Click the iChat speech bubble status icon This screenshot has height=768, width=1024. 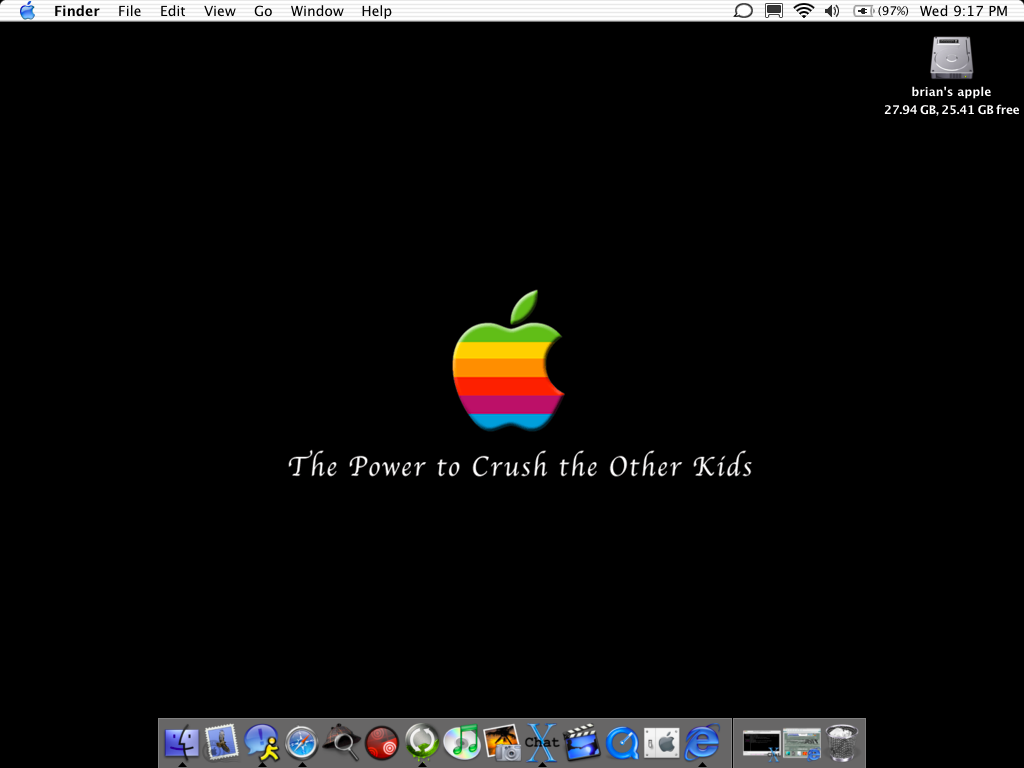743,11
